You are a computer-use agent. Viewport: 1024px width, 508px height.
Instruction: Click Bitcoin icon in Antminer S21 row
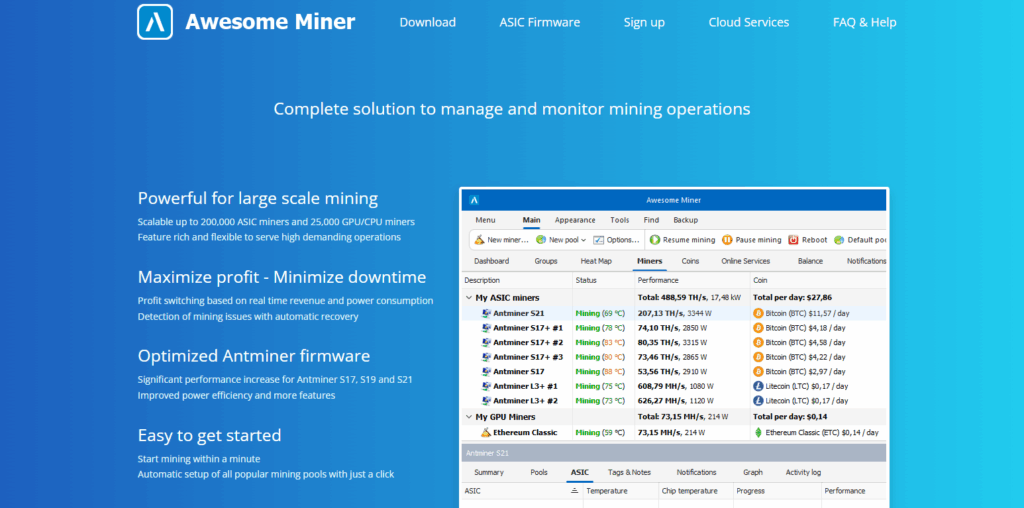[x=758, y=313]
